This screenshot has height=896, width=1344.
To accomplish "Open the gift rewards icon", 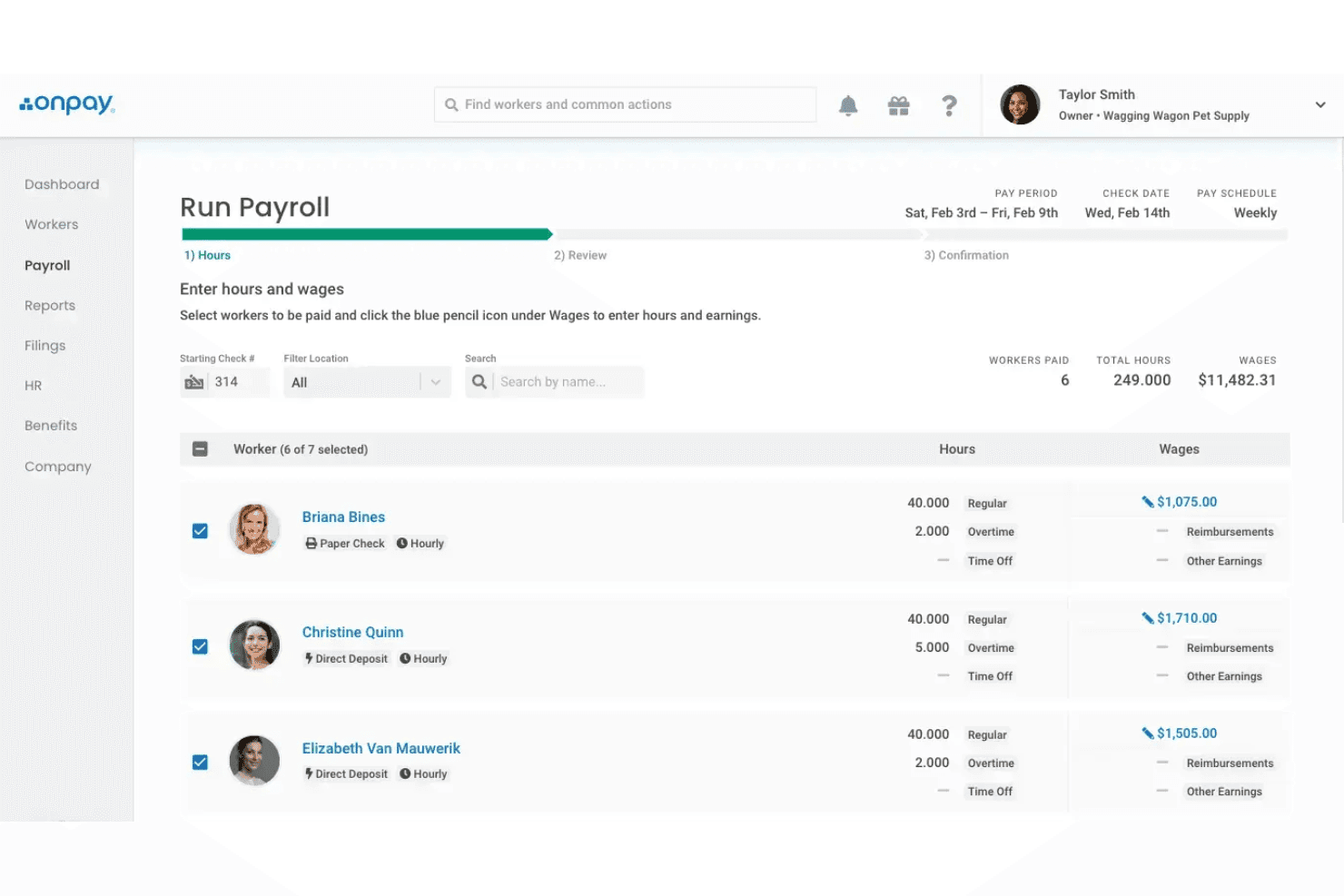I will [898, 105].
